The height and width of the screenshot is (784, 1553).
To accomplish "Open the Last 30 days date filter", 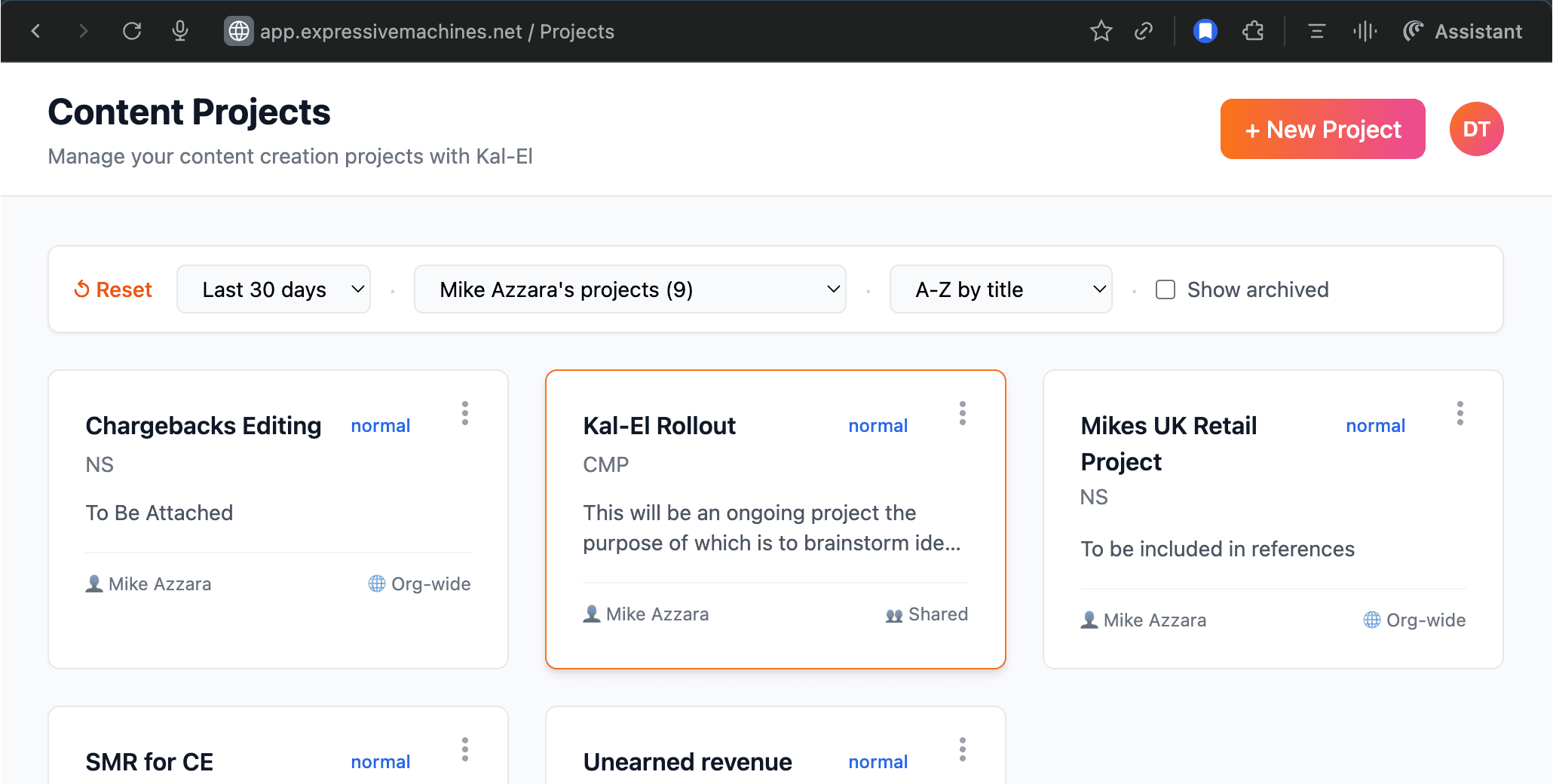I will pyautogui.click(x=274, y=289).
